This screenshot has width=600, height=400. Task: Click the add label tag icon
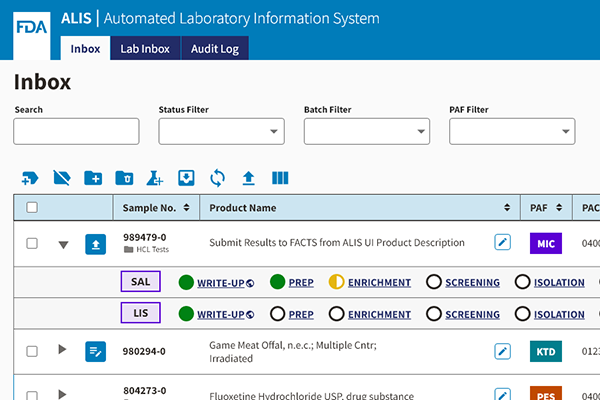pos(30,178)
